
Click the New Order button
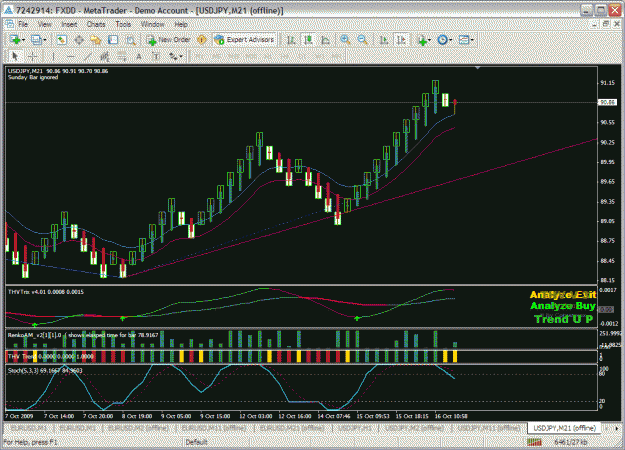pos(169,40)
